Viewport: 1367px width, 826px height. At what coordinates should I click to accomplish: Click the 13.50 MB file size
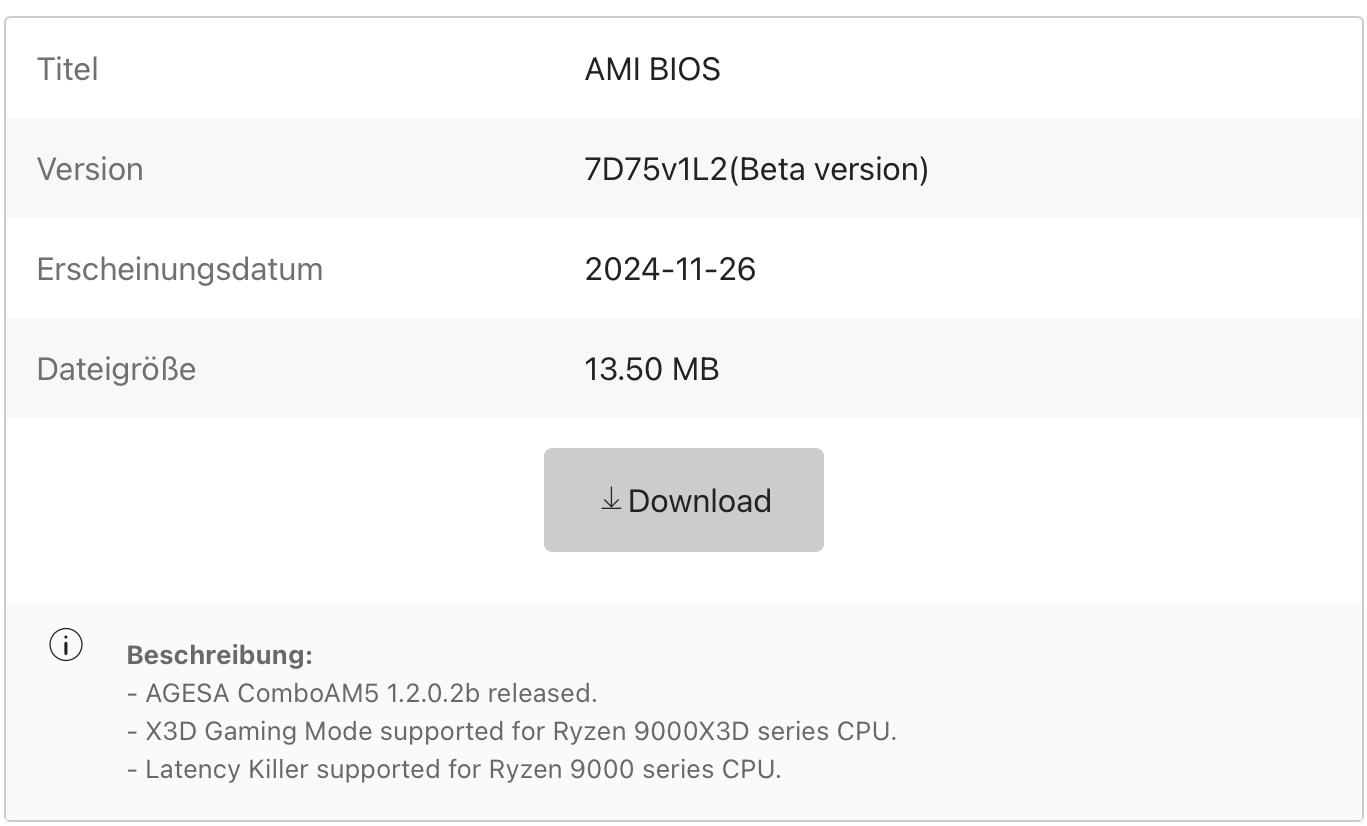click(x=651, y=369)
